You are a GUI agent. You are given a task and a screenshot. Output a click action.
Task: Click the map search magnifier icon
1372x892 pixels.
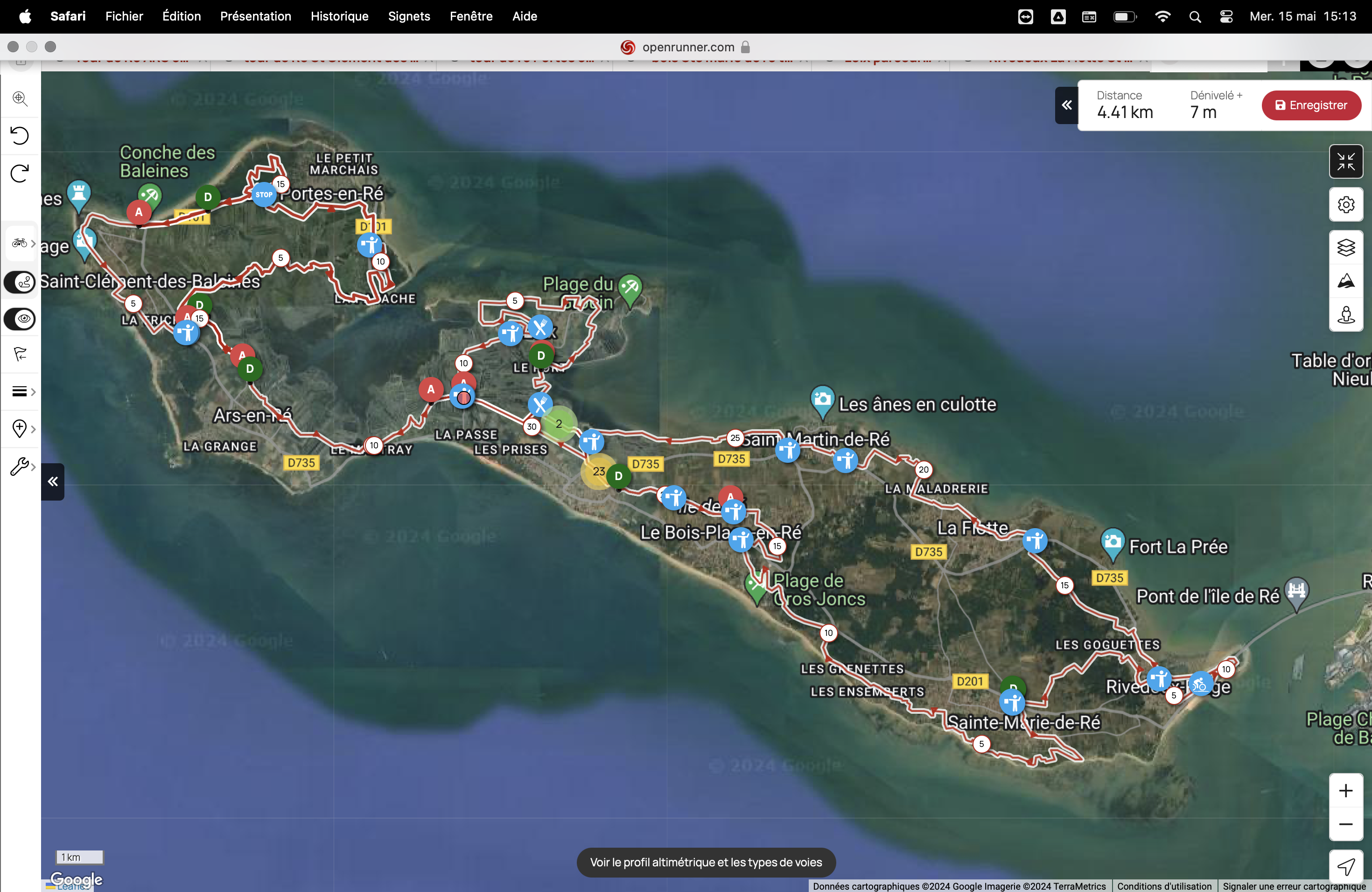tap(20, 98)
